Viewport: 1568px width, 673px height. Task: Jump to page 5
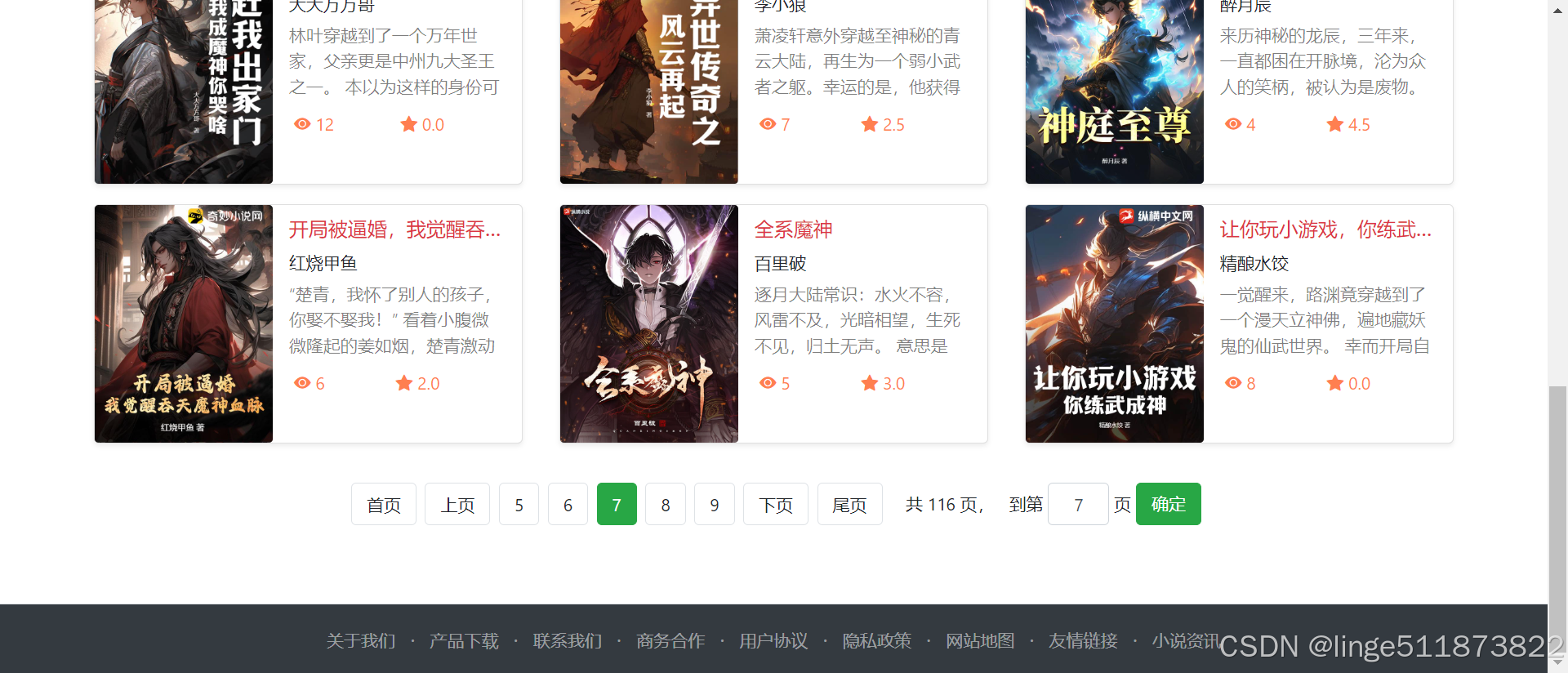(519, 504)
